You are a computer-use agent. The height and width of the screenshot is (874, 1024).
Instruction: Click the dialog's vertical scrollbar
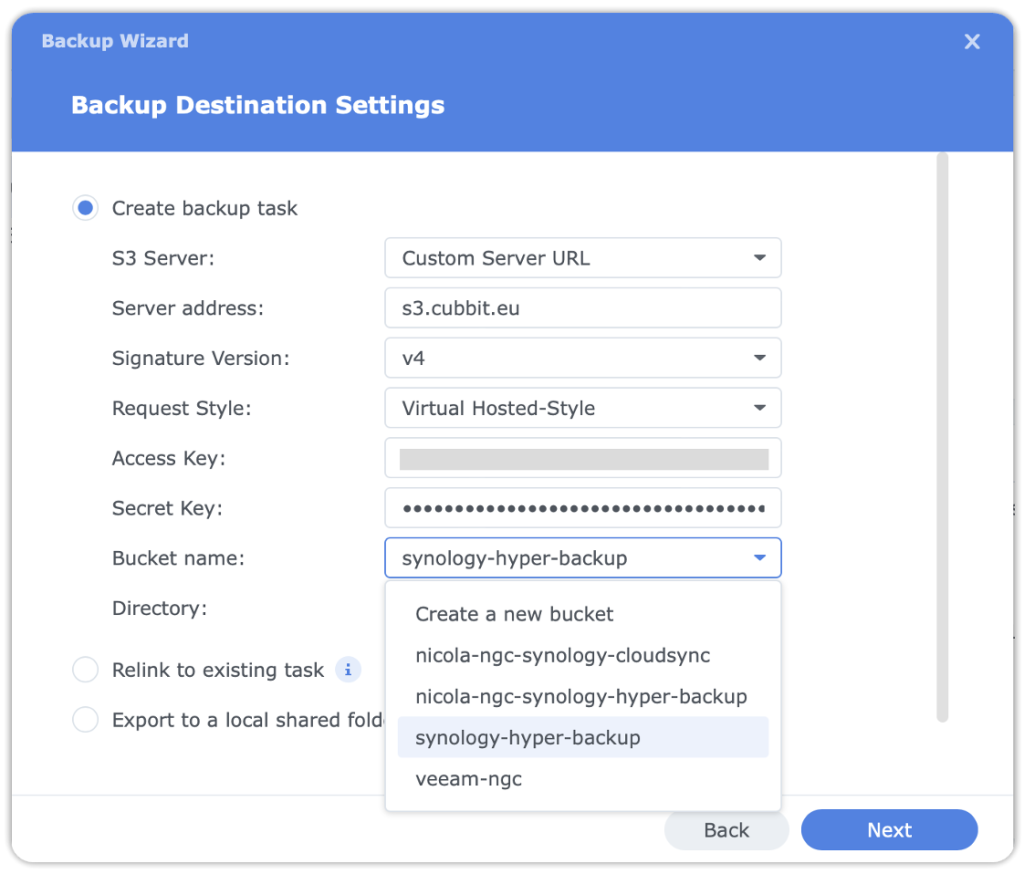pos(941,436)
